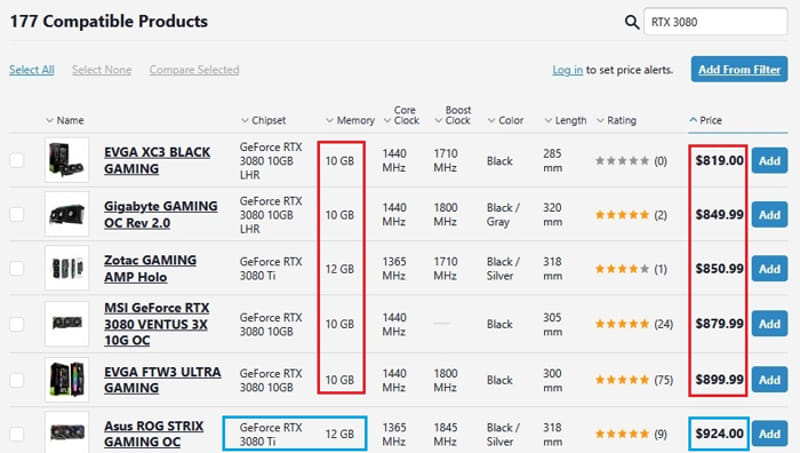The image size is (800, 453).
Task: Open the EVGA XC3 BLACK GAMING thumbnail
Action: coord(67,160)
